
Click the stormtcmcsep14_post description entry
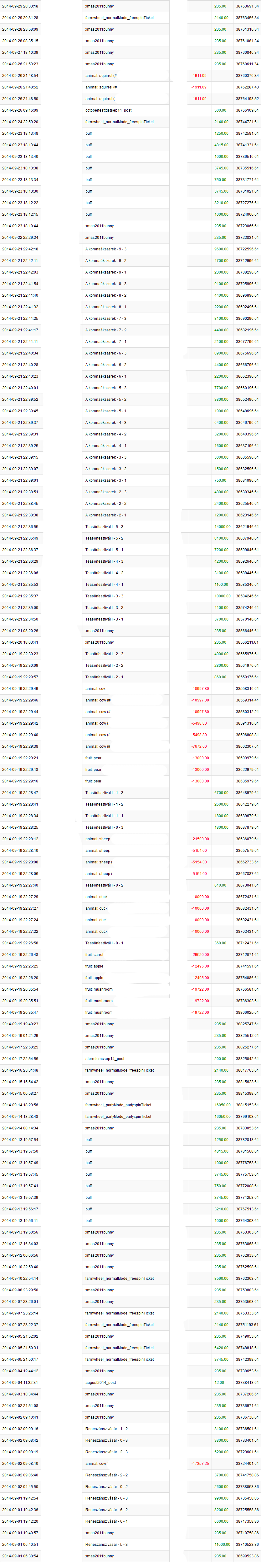[x=104, y=1058]
